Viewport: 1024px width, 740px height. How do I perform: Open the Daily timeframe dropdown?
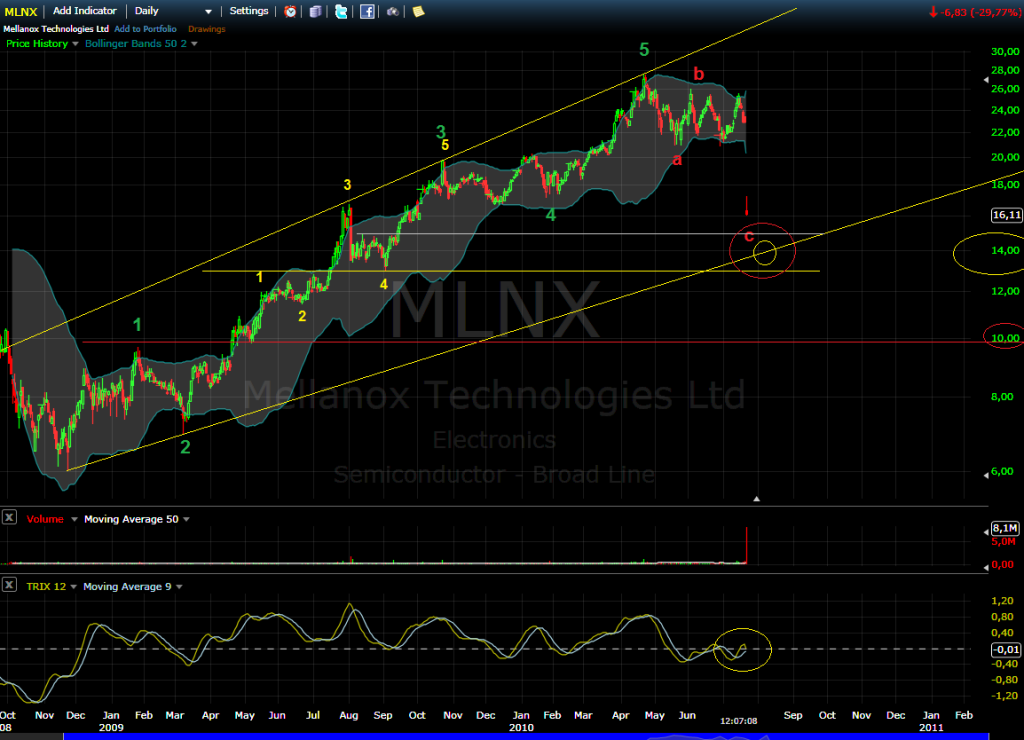[174, 11]
